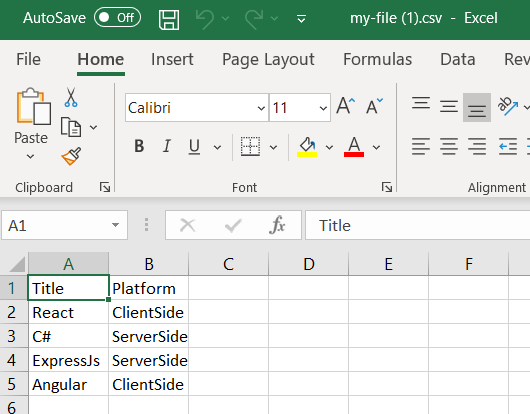530x414 pixels.
Task: Click Center alignment icon
Action: [x=449, y=146]
